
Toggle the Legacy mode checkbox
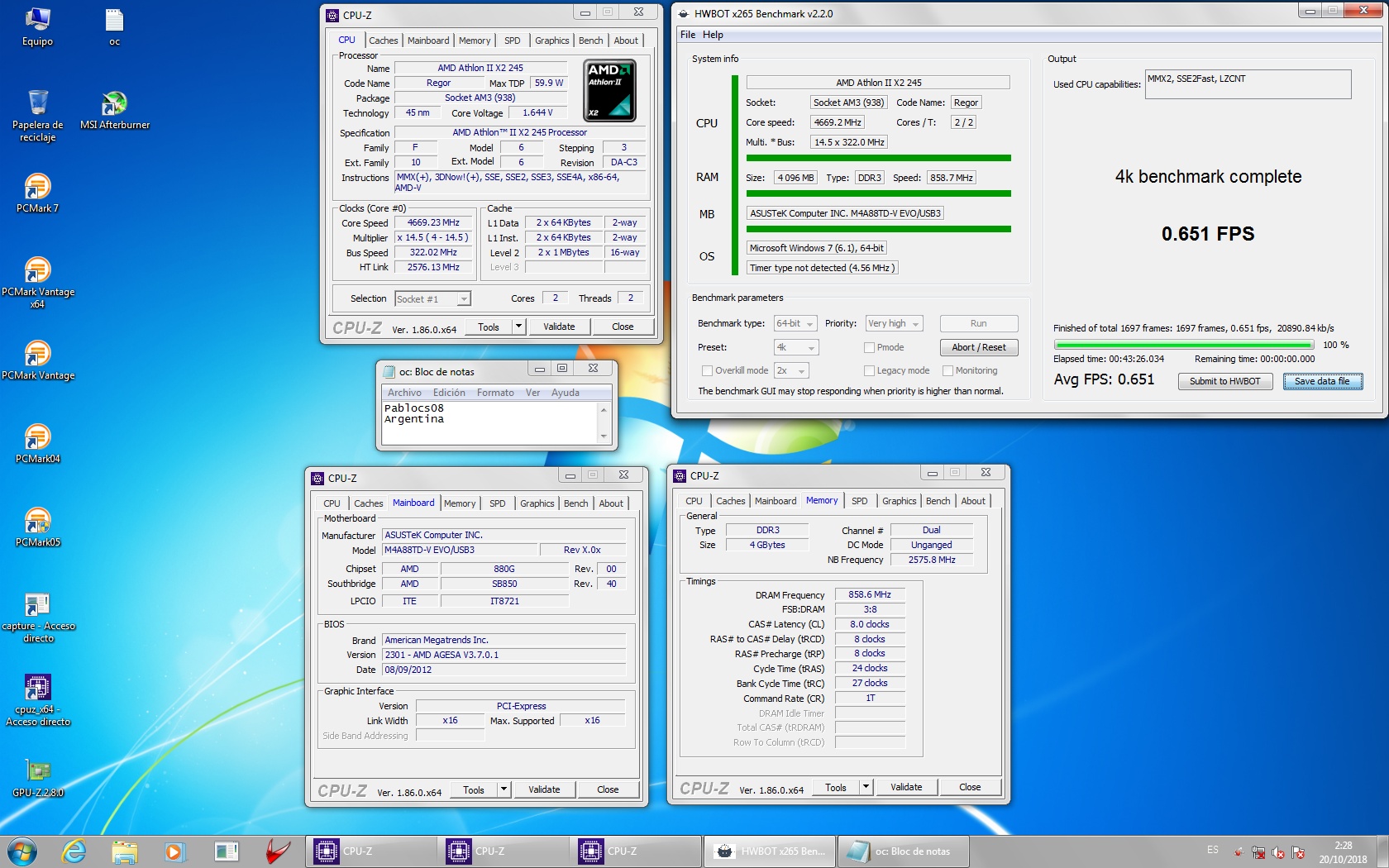869,370
